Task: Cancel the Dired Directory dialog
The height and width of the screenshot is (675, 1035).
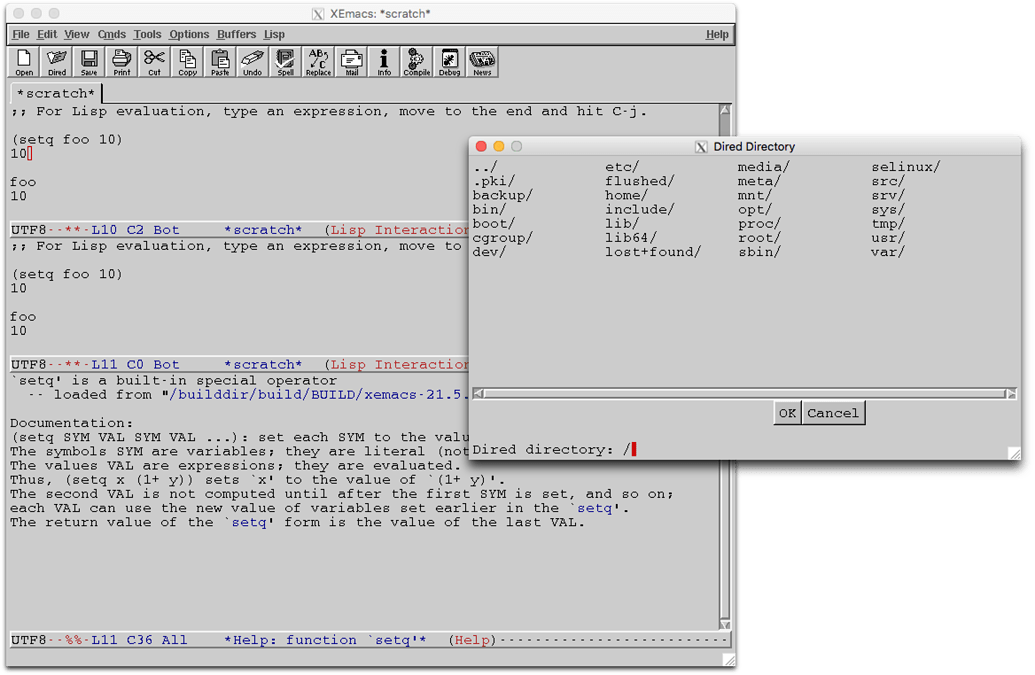Action: 832,412
